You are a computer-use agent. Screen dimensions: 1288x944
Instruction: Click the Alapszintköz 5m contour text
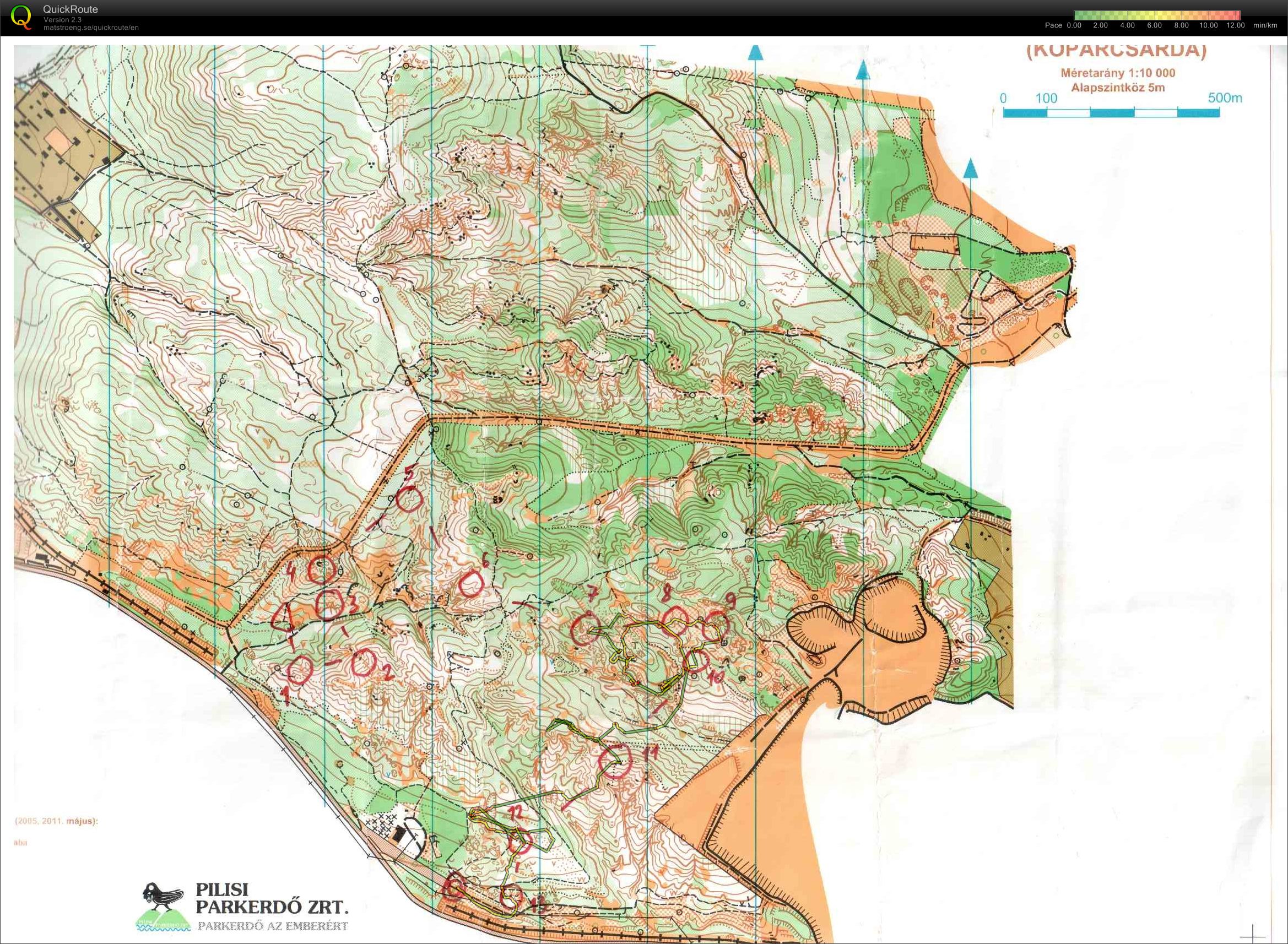[1118, 88]
